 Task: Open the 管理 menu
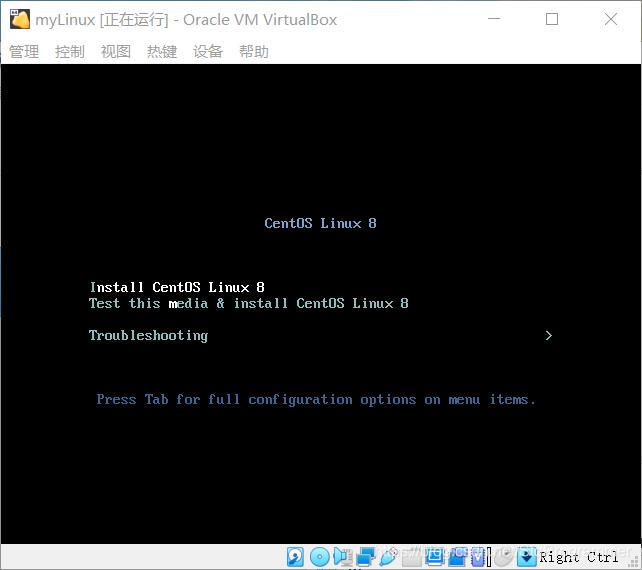(24, 52)
